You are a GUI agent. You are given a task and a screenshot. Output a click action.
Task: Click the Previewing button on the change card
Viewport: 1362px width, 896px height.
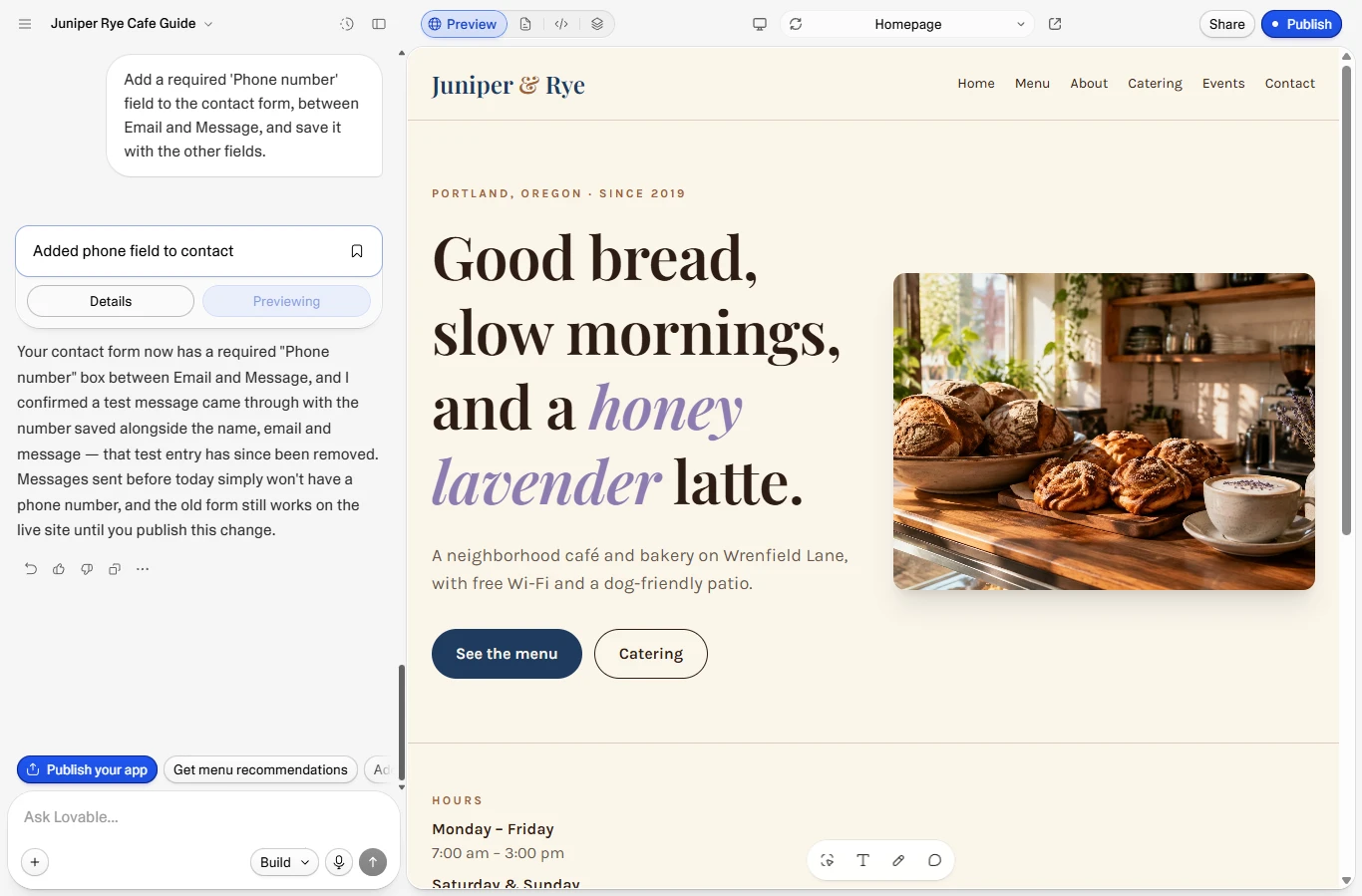click(x=286, y=301)
